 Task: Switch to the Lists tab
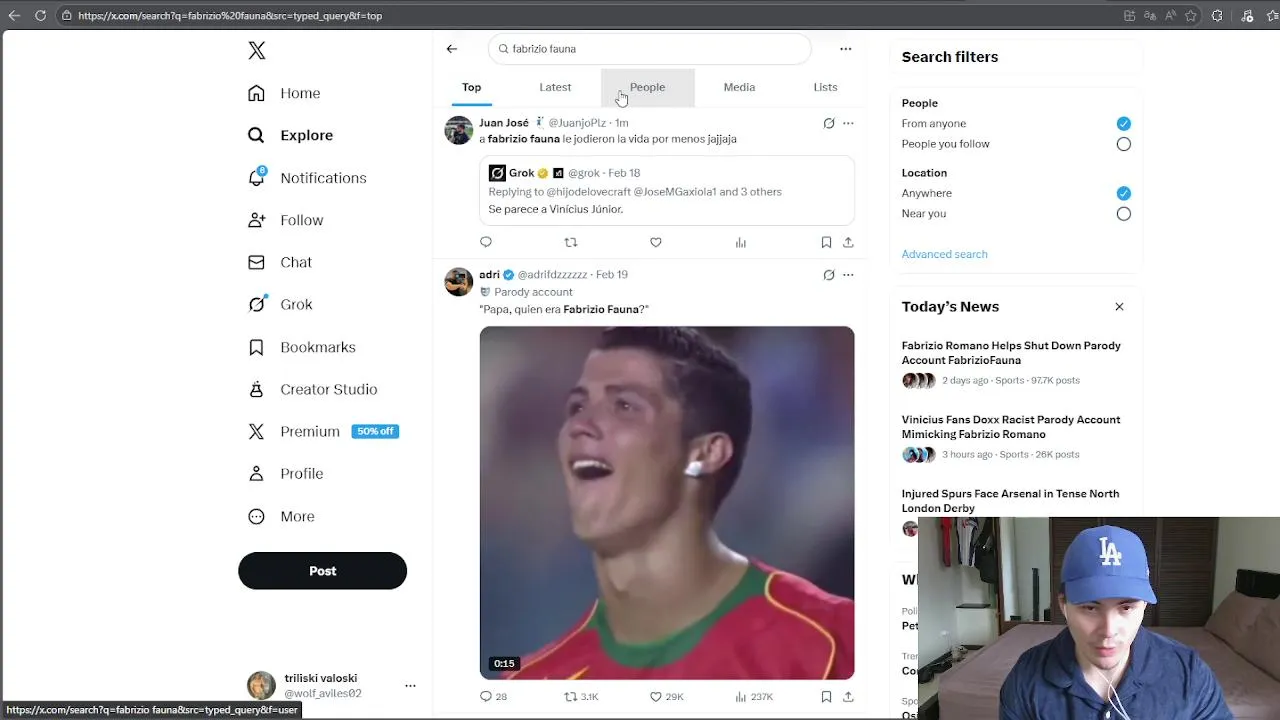point(825,87)
